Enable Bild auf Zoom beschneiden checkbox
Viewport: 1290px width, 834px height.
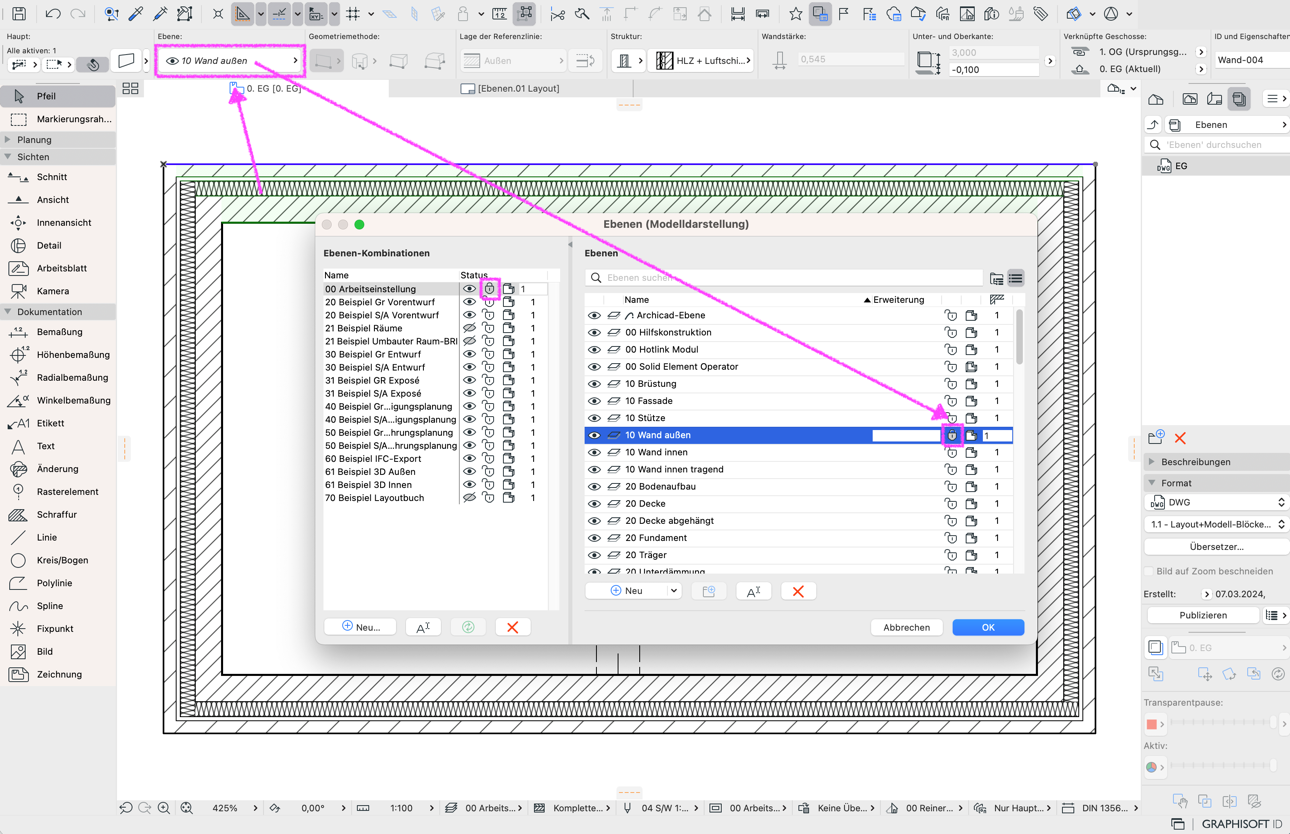[1149, 572]
